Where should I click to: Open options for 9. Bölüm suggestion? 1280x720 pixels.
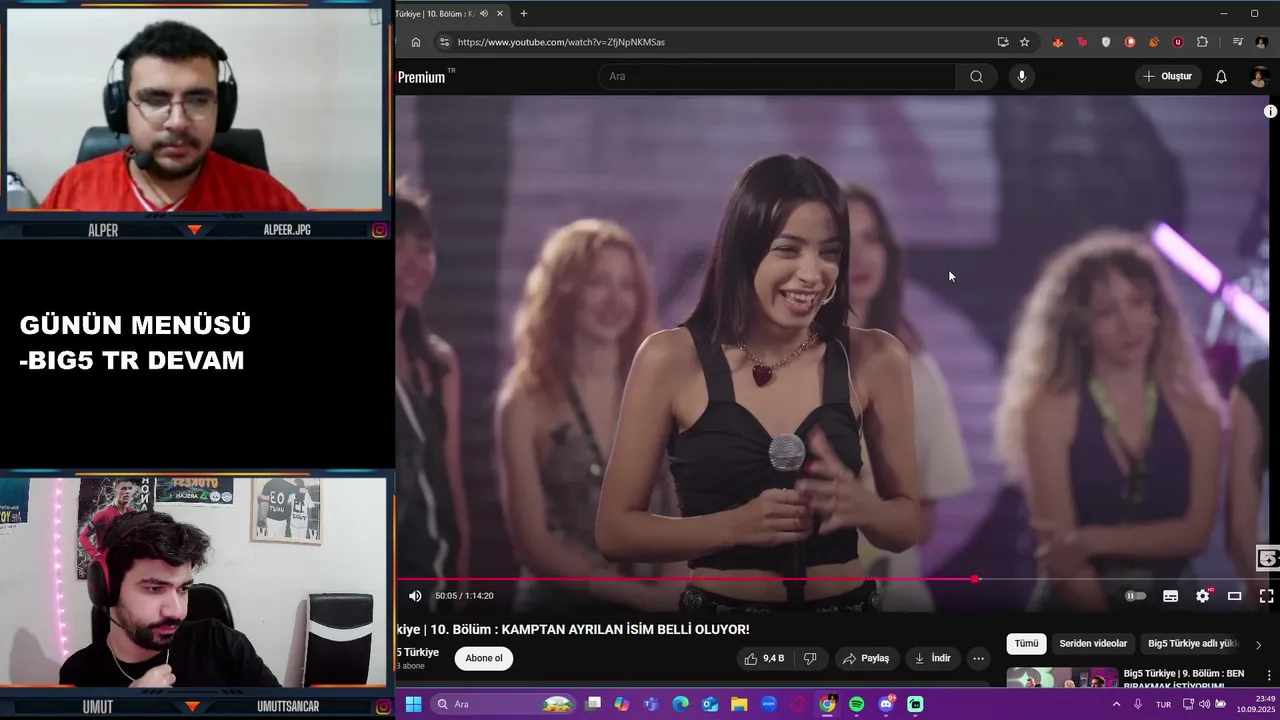point(1269,676)
